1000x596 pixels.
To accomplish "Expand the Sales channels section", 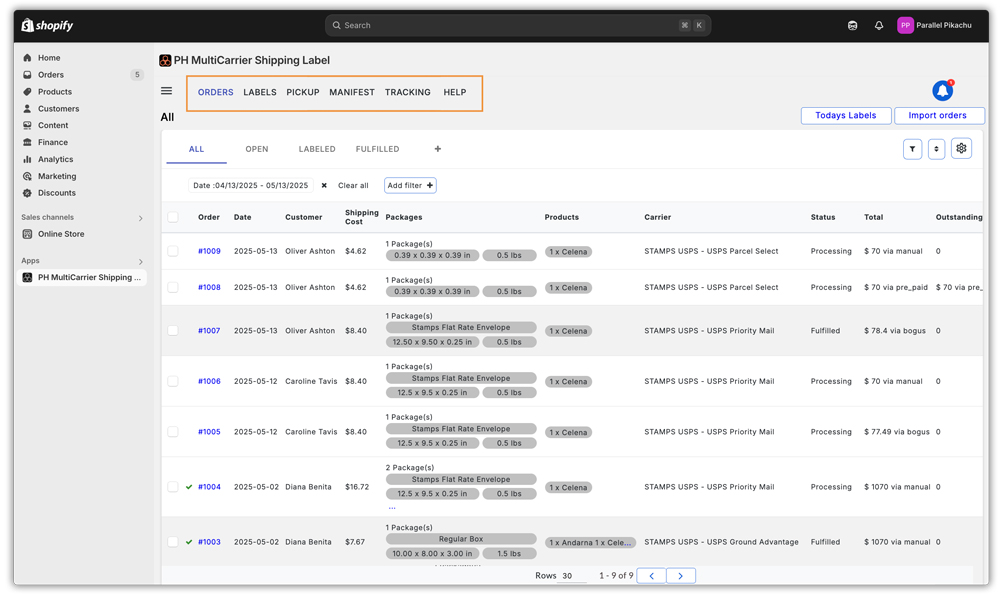I will click(140, 218).
